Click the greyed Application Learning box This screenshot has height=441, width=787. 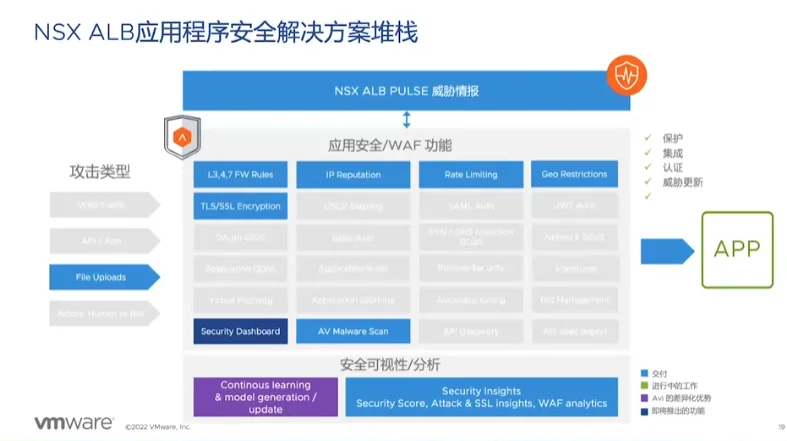(353, 300)
